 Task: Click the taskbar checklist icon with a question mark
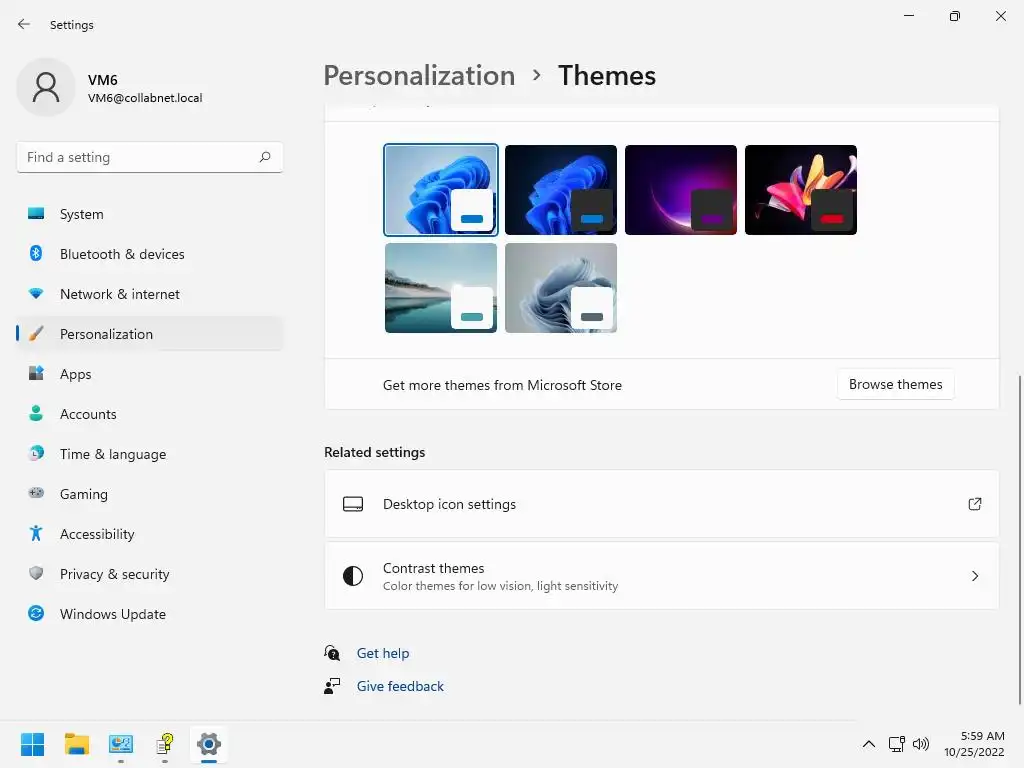[165, 744]
